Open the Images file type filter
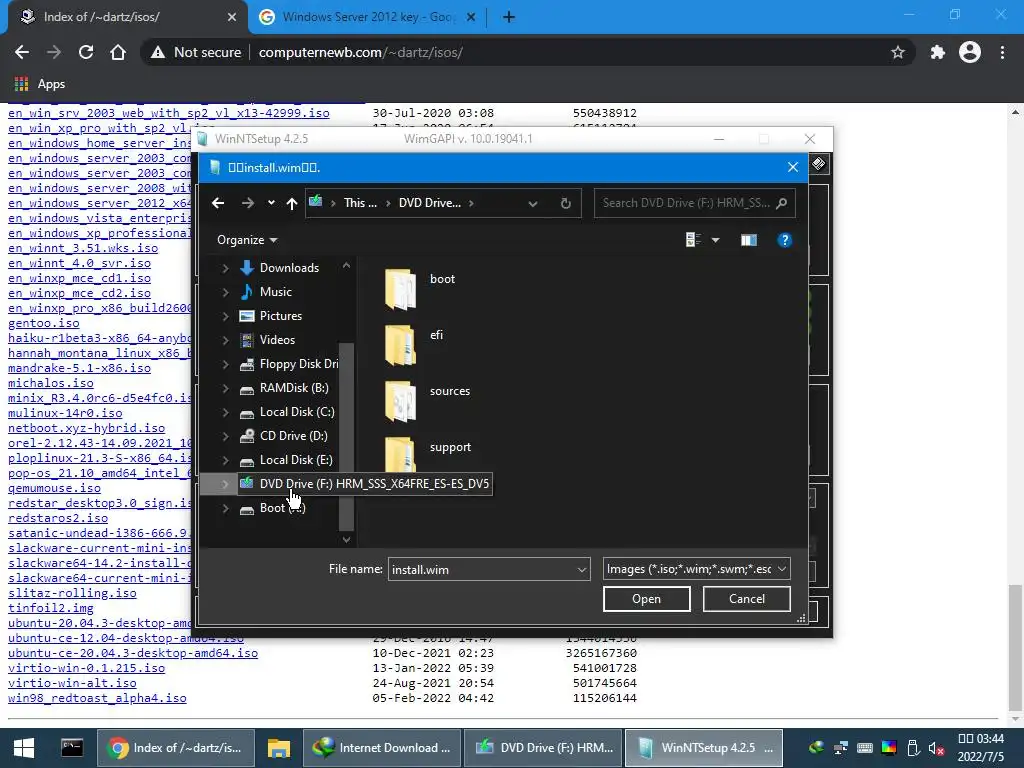Viewport: 1024px width, 768px height. coord(697,569)
